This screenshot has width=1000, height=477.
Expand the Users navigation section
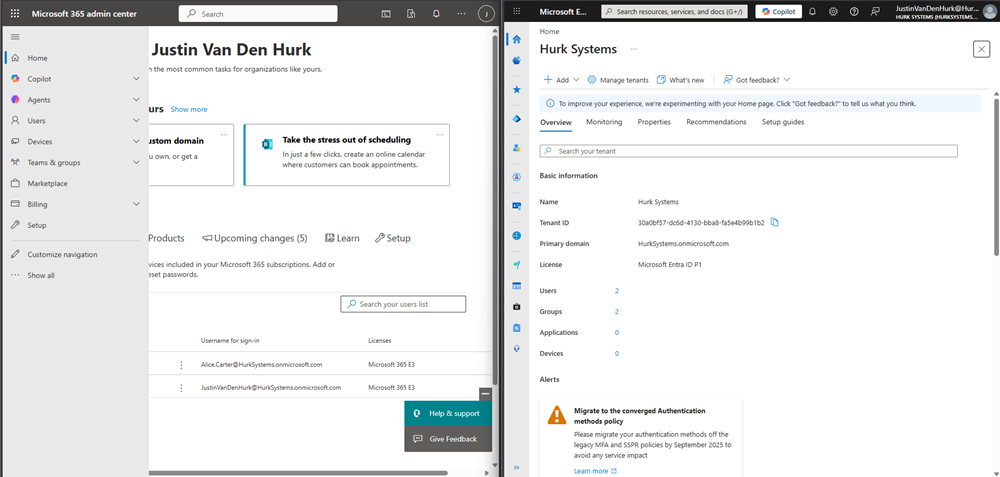(136, 121)
